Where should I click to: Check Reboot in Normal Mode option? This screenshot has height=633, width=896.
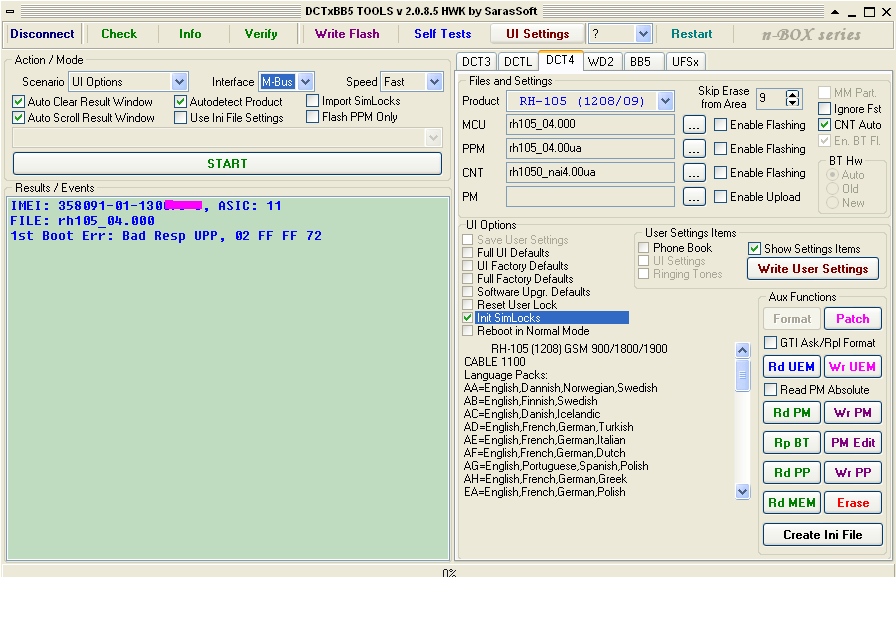468,331
